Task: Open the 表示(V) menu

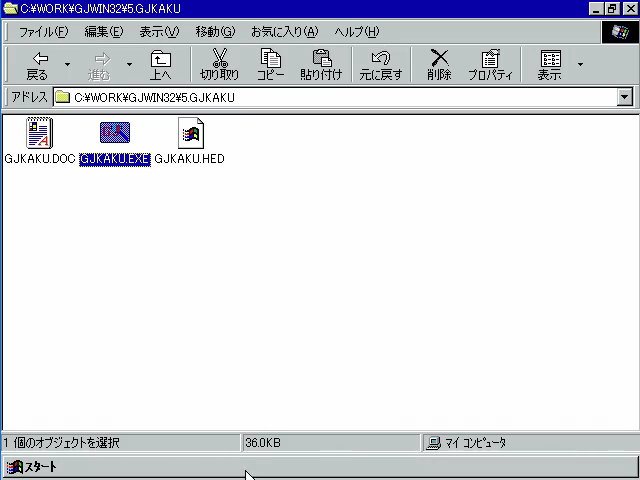Action: [159, 32]
